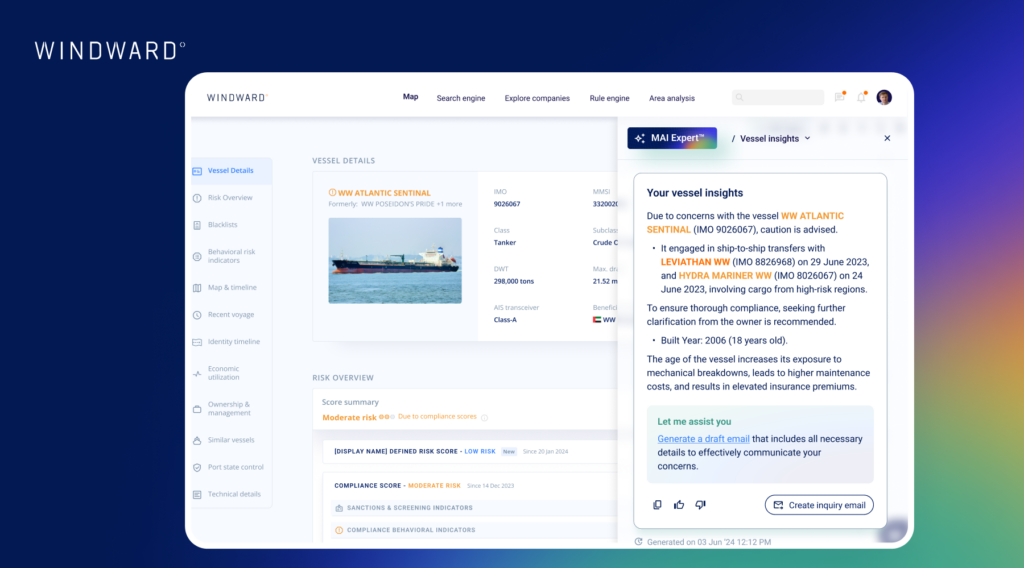Go to Behavioral risk indicators section

tap(231, 256)
